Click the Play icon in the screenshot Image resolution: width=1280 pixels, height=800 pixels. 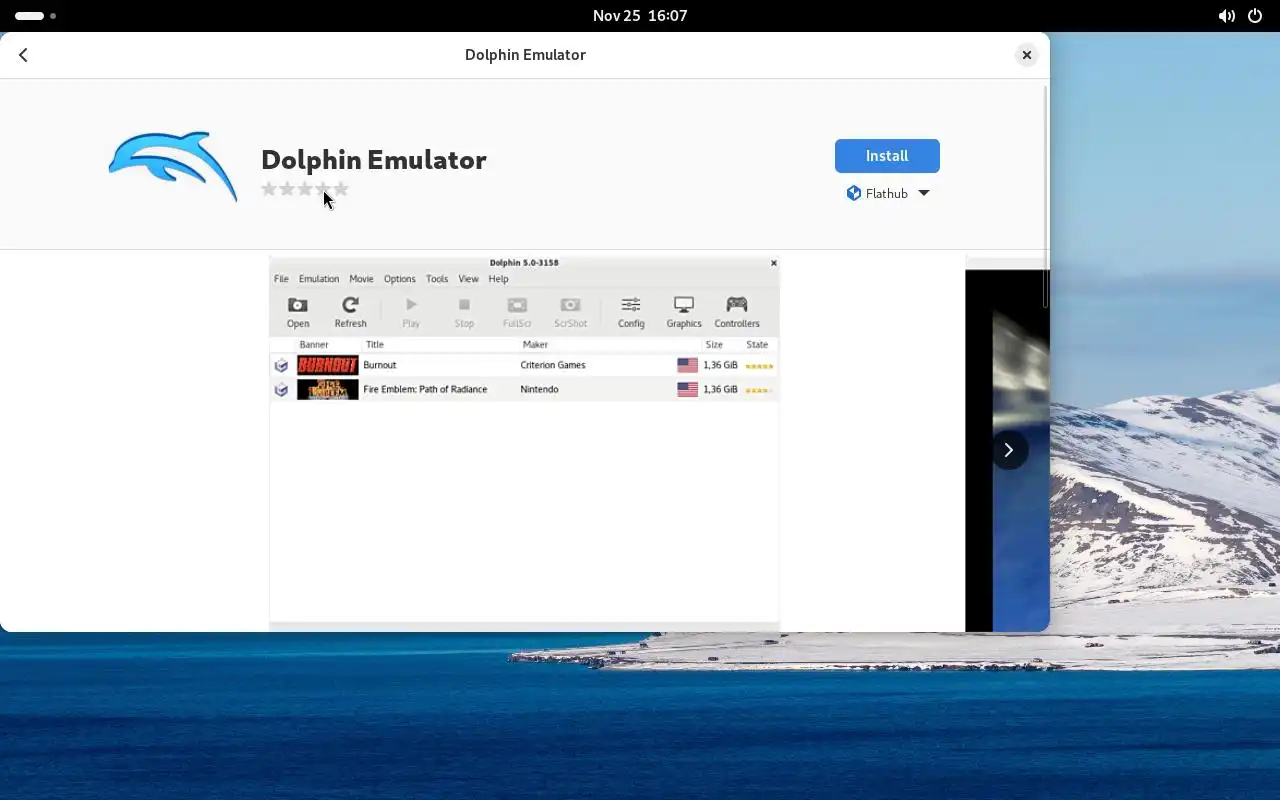pyautogui.click(x=411, y=305)
